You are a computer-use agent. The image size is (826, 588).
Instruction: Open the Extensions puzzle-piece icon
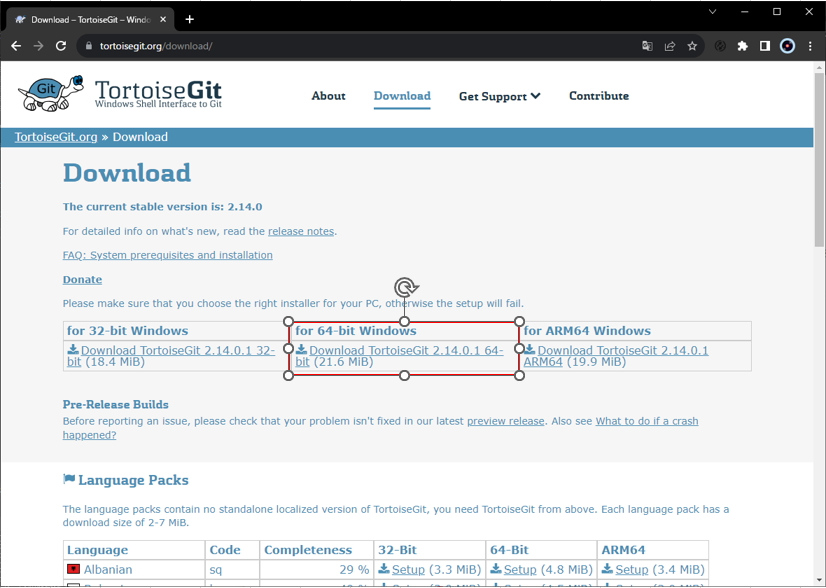coord(741,45)
